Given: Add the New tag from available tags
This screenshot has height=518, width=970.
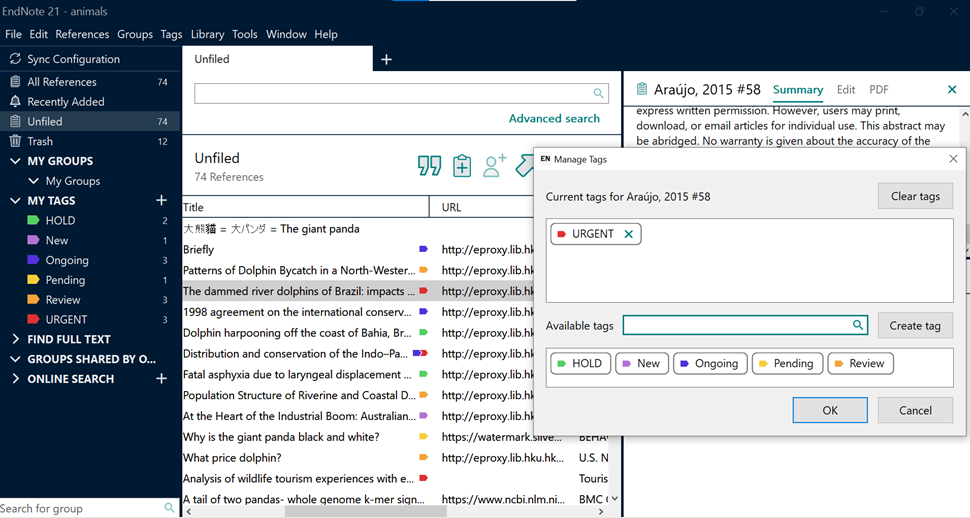Looking at the screenshot, I should [x=642, y=363].
